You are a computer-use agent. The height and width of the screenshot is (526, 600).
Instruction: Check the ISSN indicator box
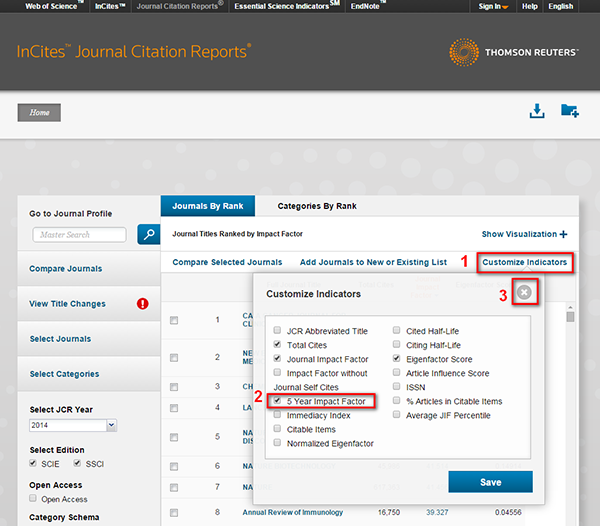point(396,386)
